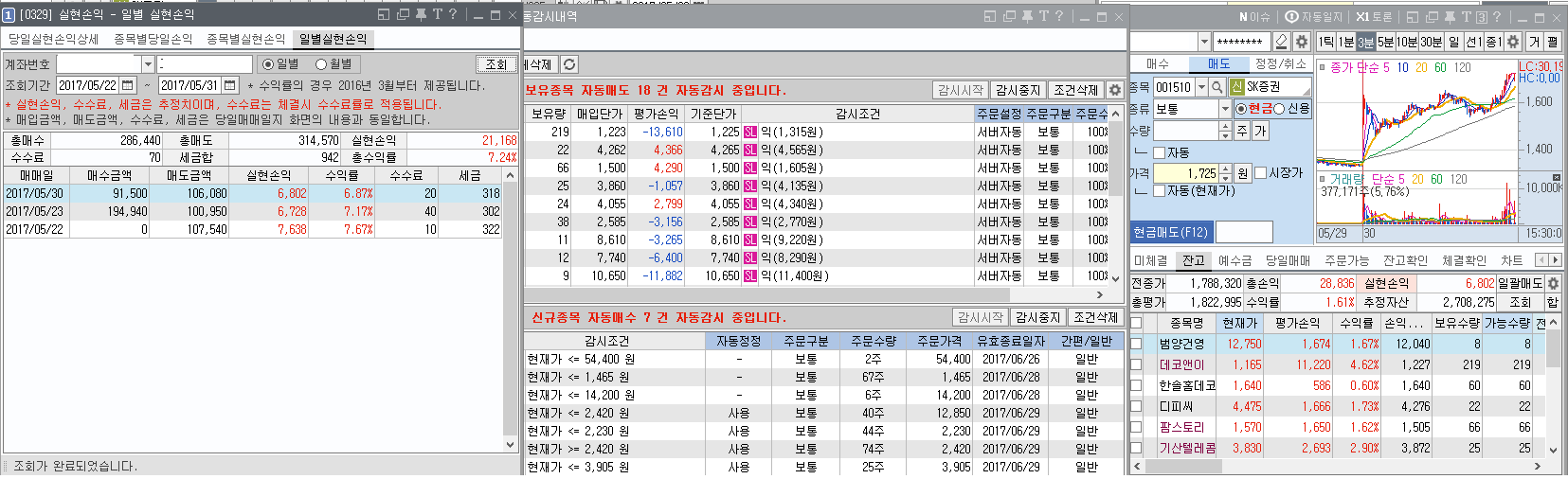
Task: Switch to 종목별실현손익 tab
Action: point(246,39)
